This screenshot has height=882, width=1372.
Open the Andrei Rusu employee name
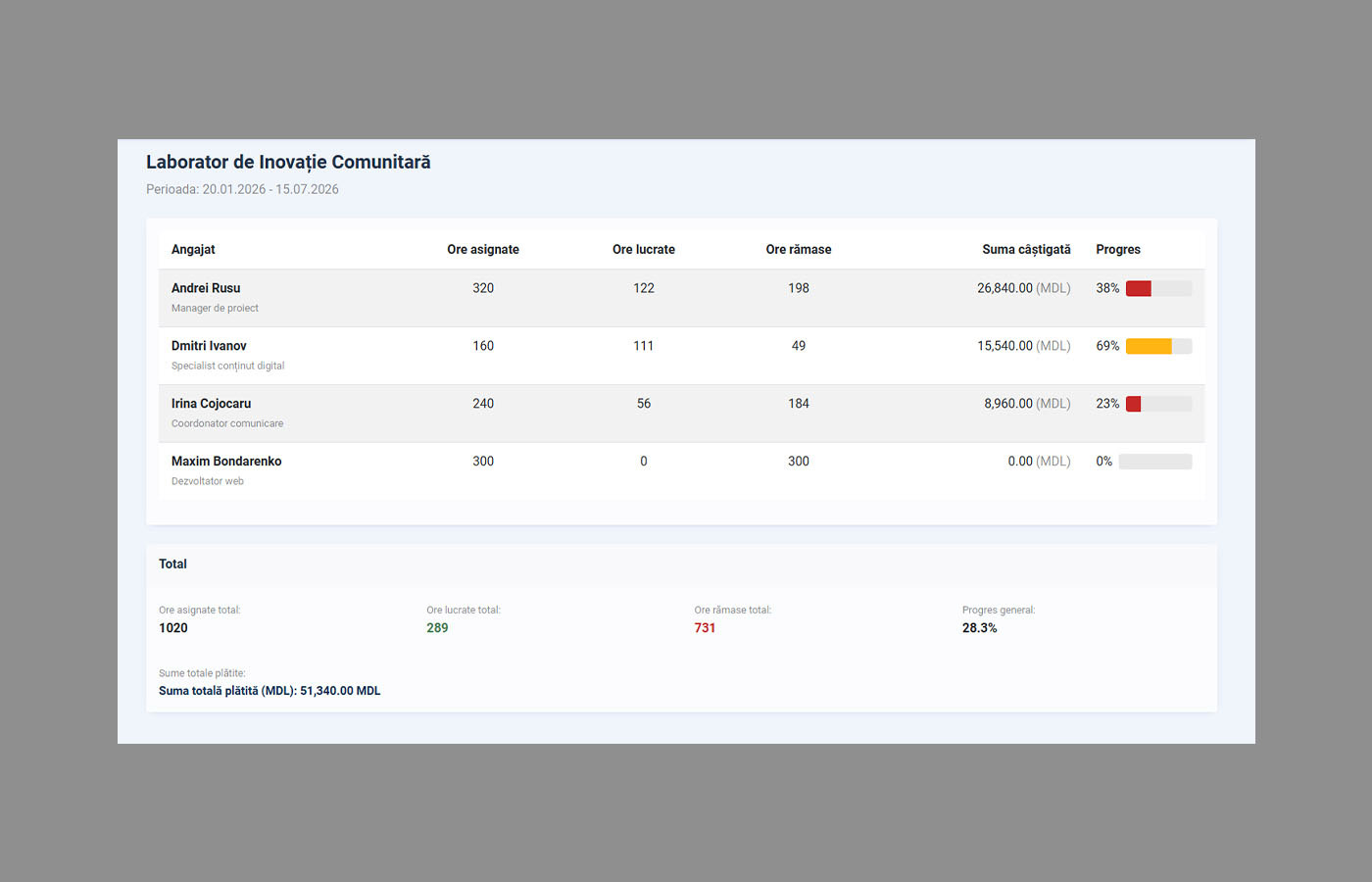[x=206, y=288]
